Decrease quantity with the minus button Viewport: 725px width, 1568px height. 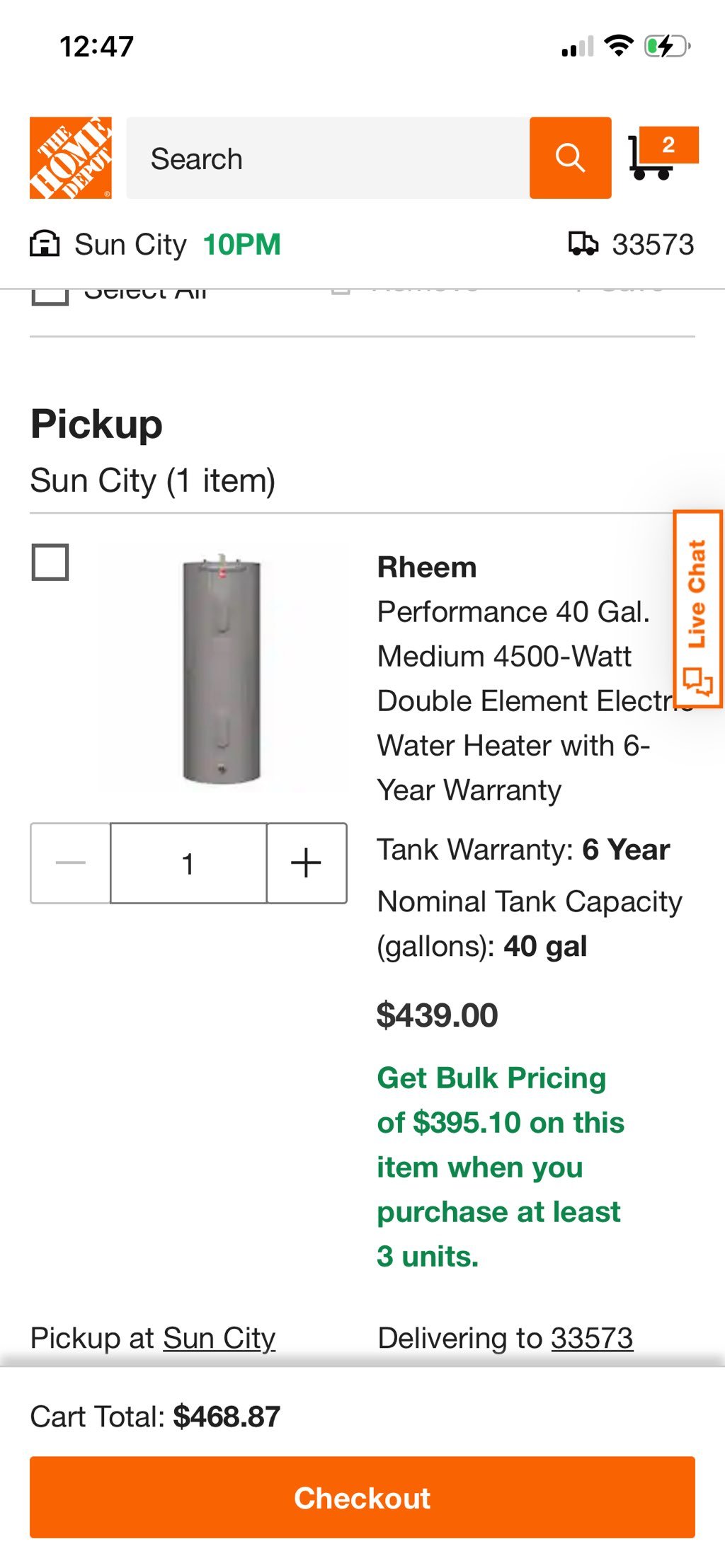pos(70,863)
